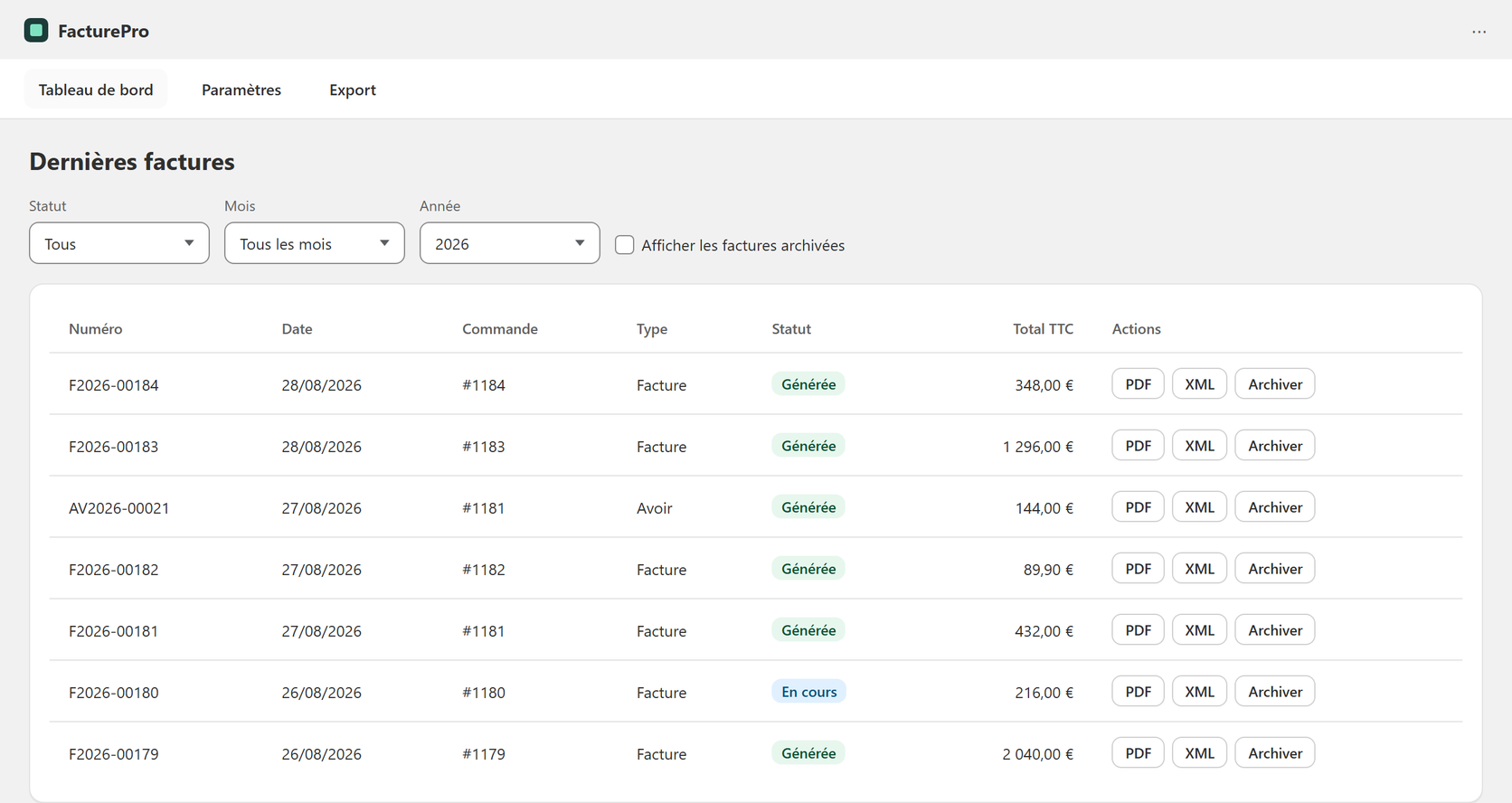The width and height of the screenshot is (1512, 803).
Task: Open PDF for invoice F2026-00181
Action: point(1139,630)
